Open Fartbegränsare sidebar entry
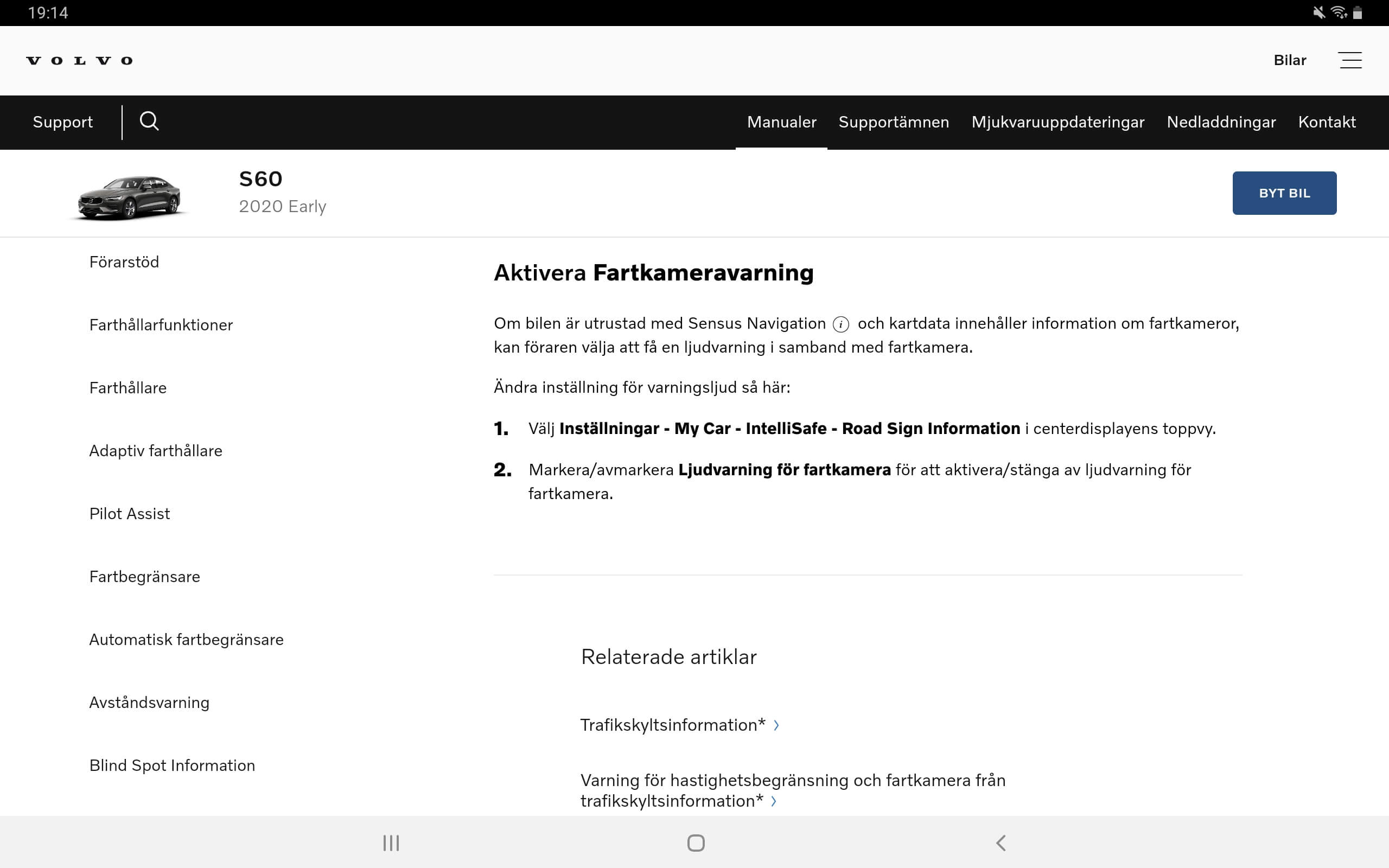This screenshot has height=868, width=1389. tap(145, 577)
